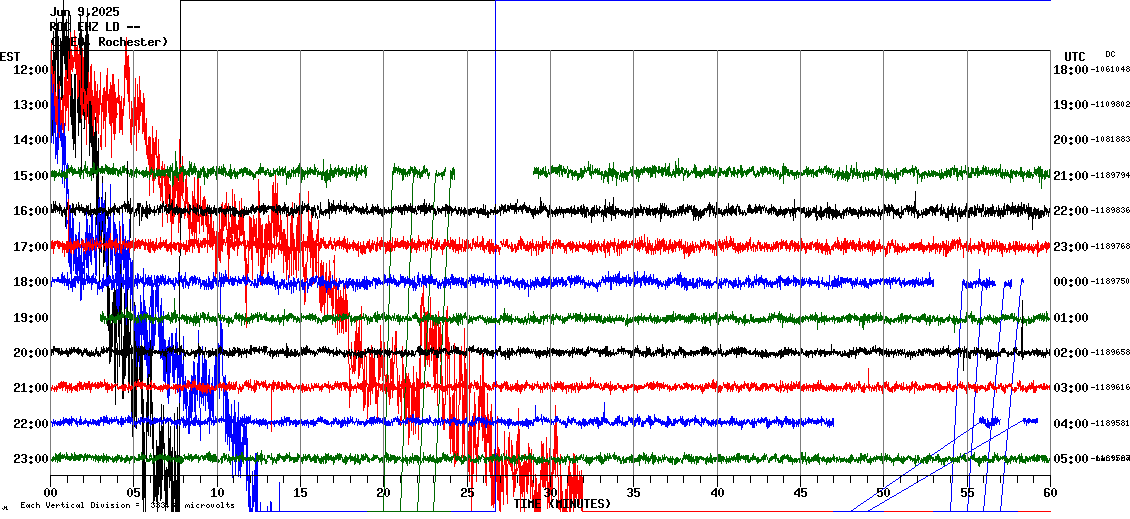1130x519 pixels.
Task: Click the 60 minute axis tick label
Action: coord(1049,493)
